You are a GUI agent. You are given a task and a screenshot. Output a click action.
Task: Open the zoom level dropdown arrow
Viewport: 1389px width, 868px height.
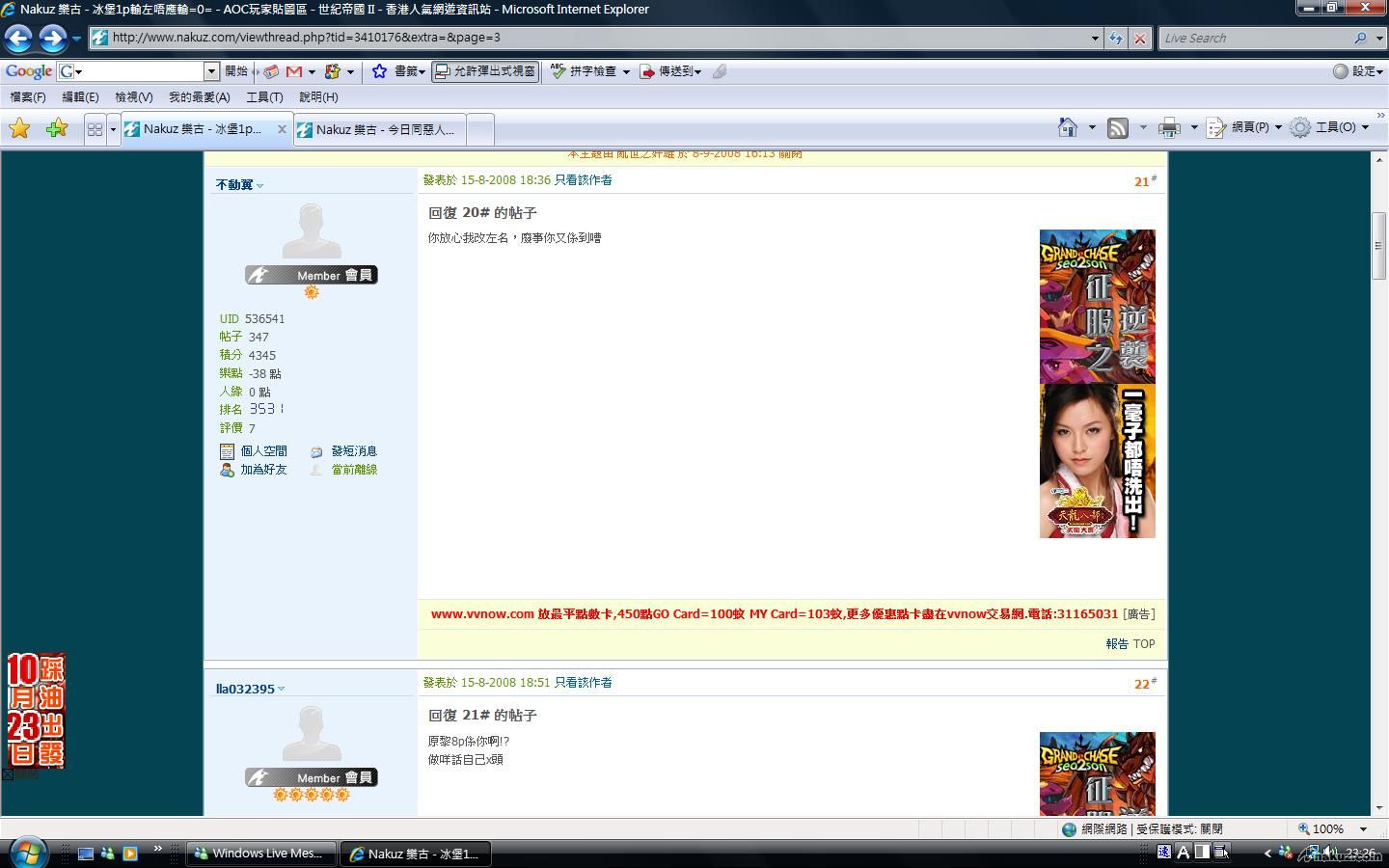pyautogui.click(x=1363, y=829)
